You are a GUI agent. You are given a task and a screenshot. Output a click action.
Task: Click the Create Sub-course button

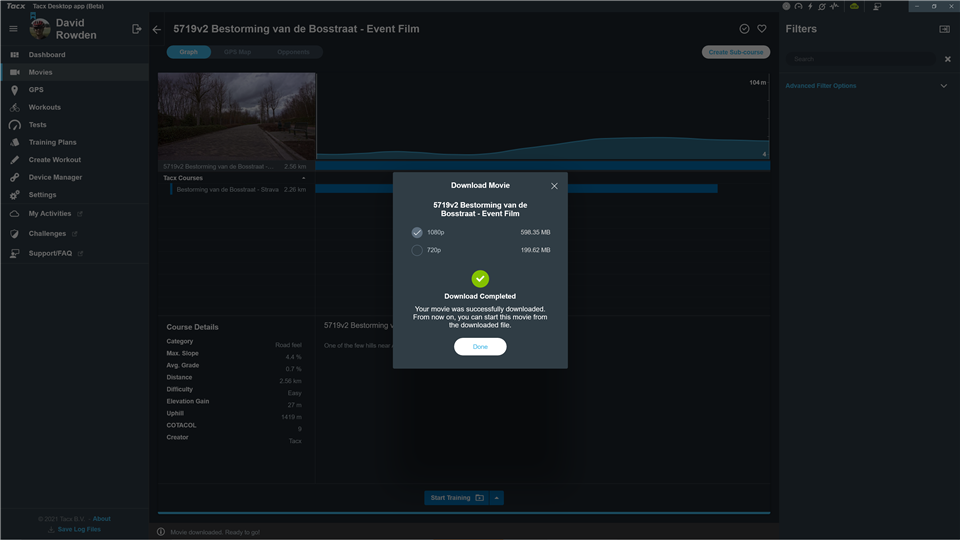(736, 52)
